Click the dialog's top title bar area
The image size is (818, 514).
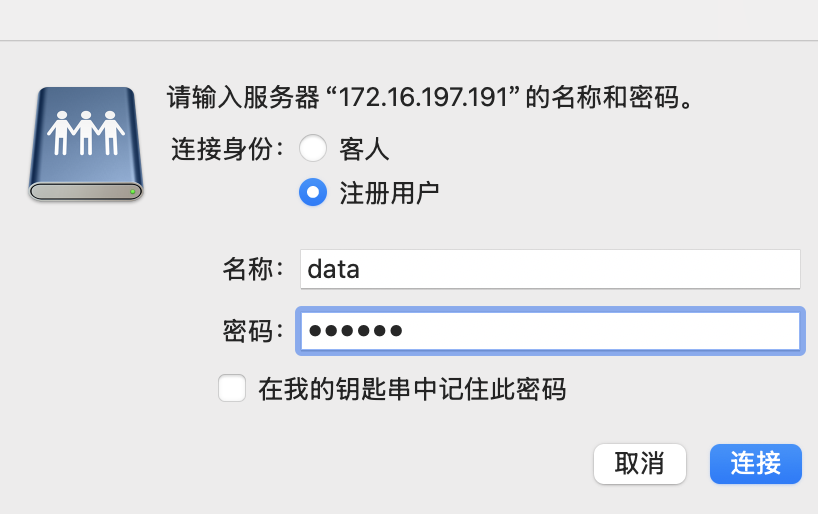[x=409, y=20]
